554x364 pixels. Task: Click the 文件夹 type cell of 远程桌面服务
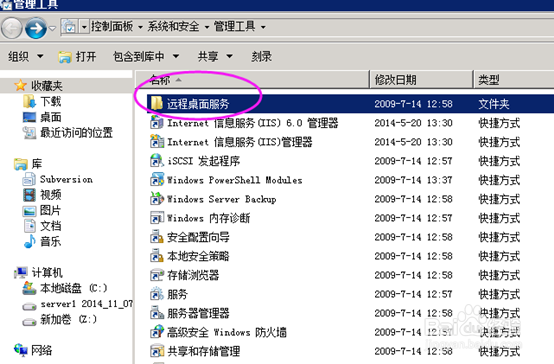(494, 104)
